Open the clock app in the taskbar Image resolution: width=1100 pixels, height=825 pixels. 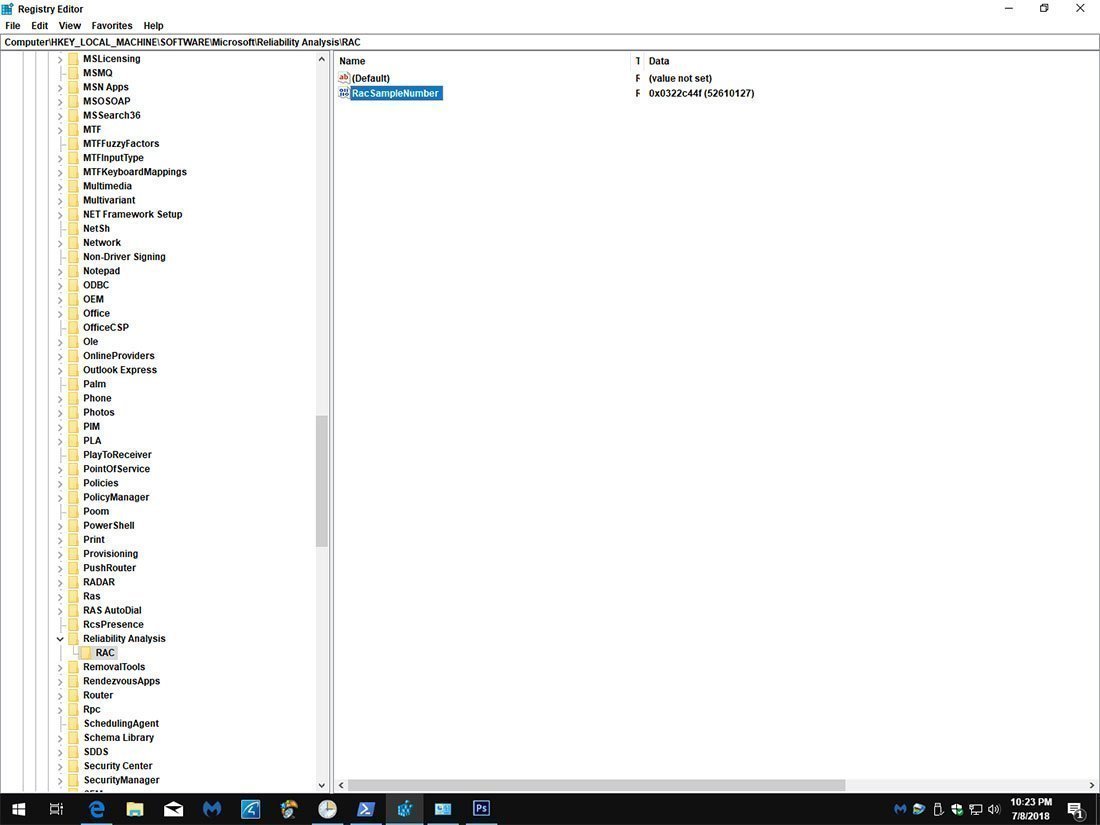tap(327, 809)
